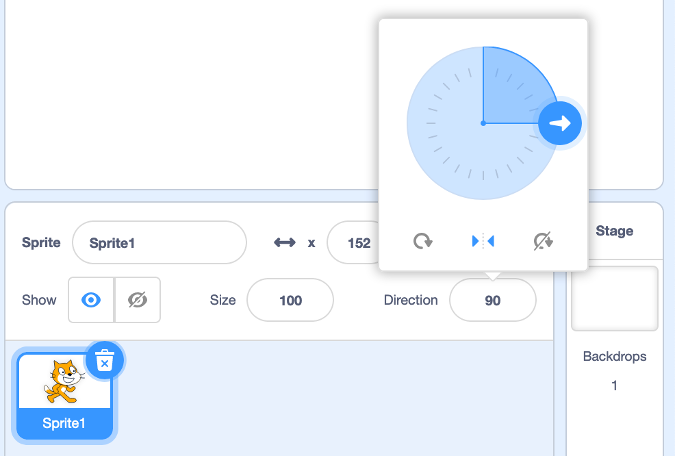Click the Sprite1 name label on sprite tile
The width and height of the screenshot is (675, 456).
click(x=65, y=423)
